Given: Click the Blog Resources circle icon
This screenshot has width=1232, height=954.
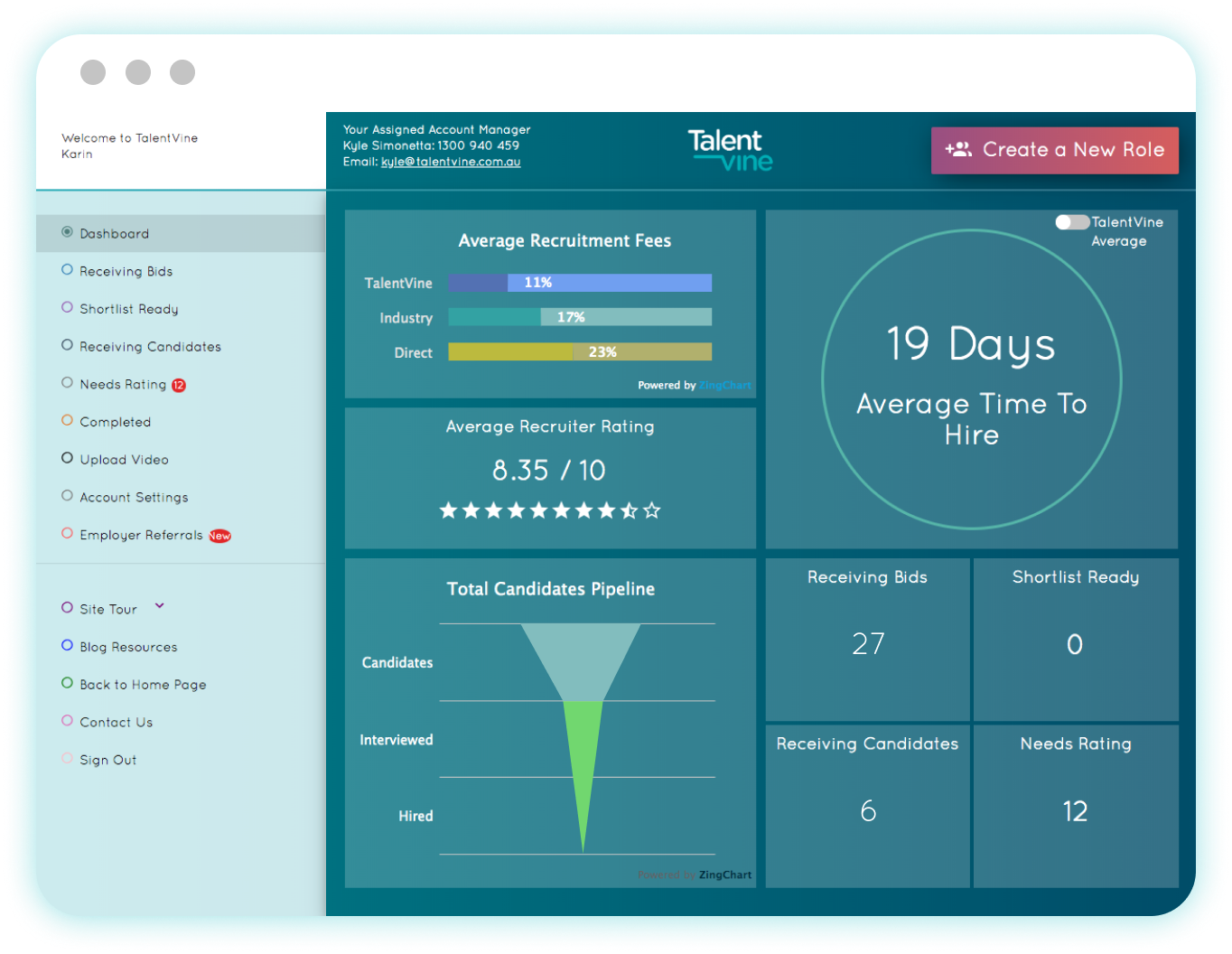Looking at the screenshot, I should coord(67,645).
